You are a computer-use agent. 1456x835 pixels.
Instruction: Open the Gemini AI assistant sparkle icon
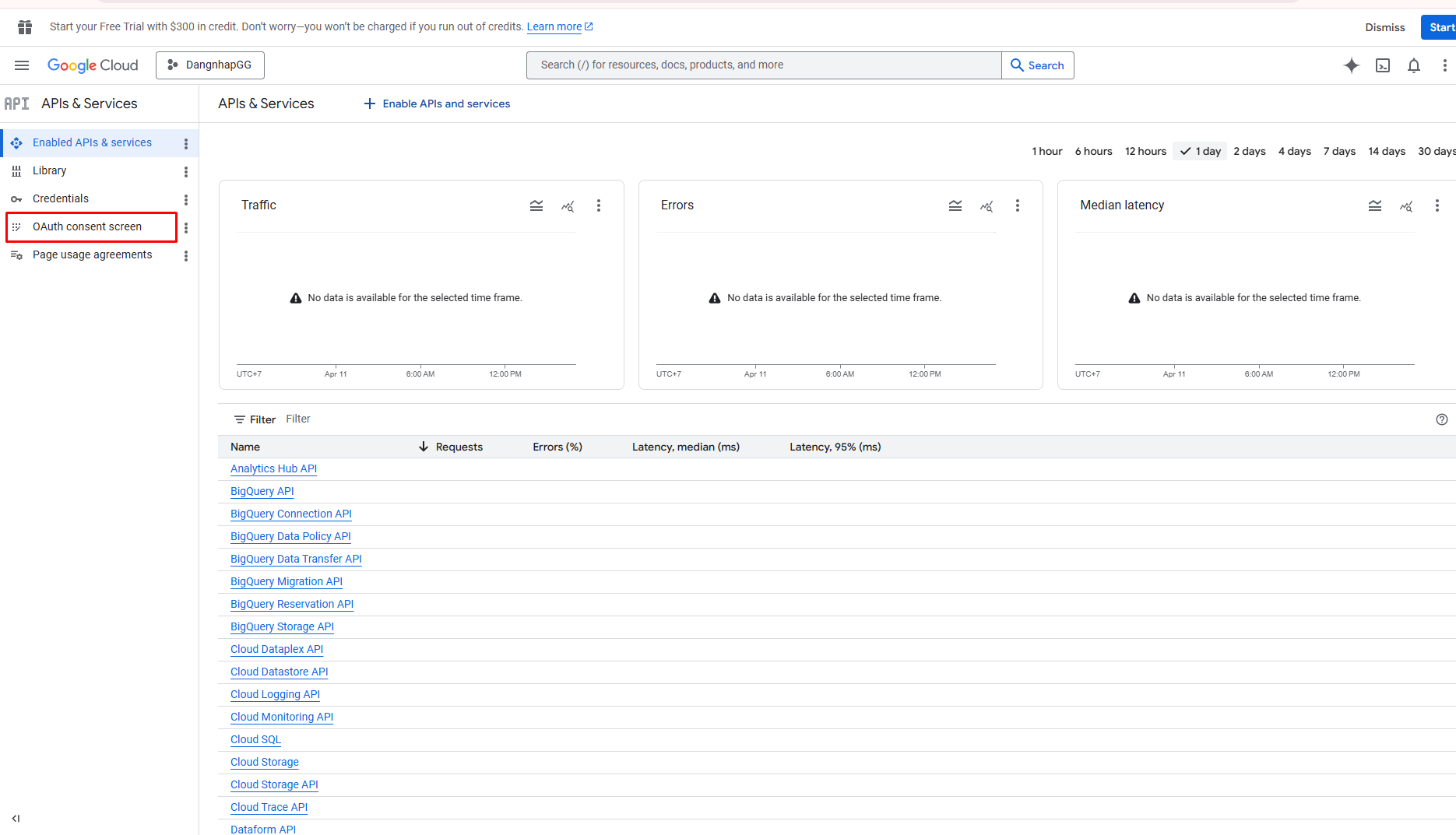click(1352, 65)
